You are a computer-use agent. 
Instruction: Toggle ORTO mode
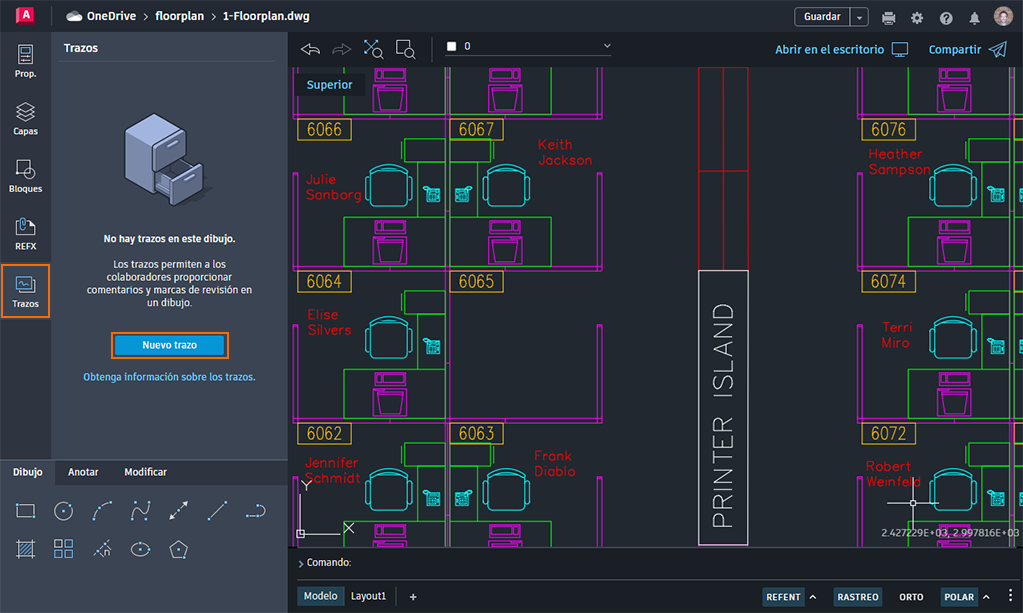click(911, 597)
